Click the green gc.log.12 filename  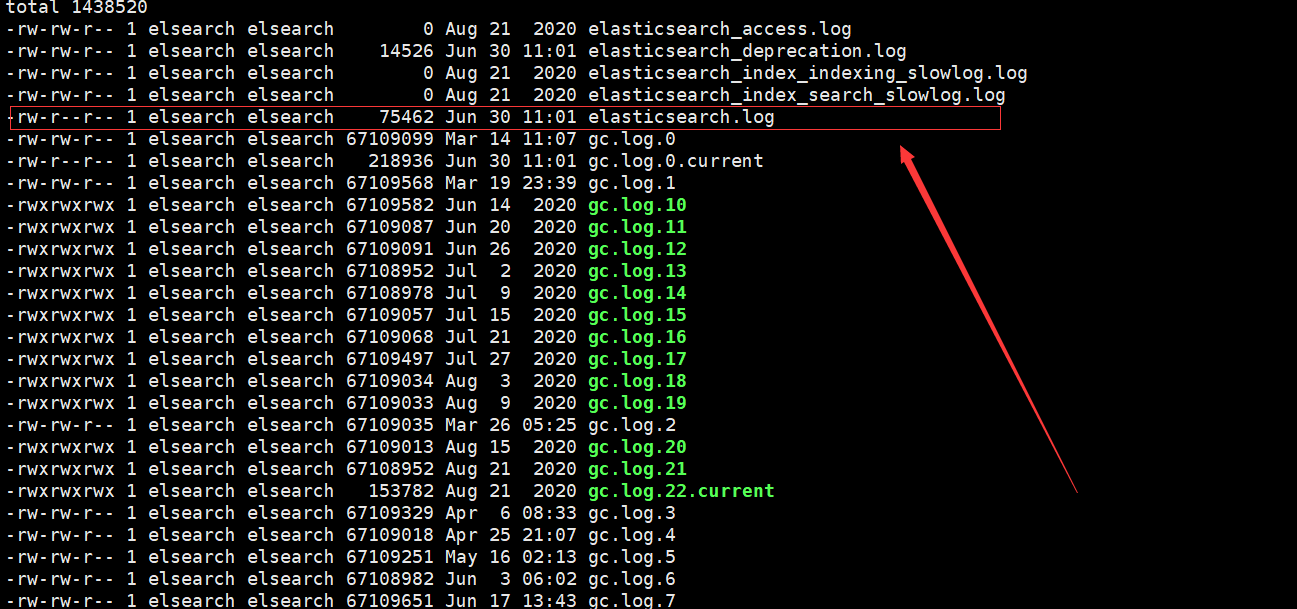pyautogui.click(x=637, y=249)
